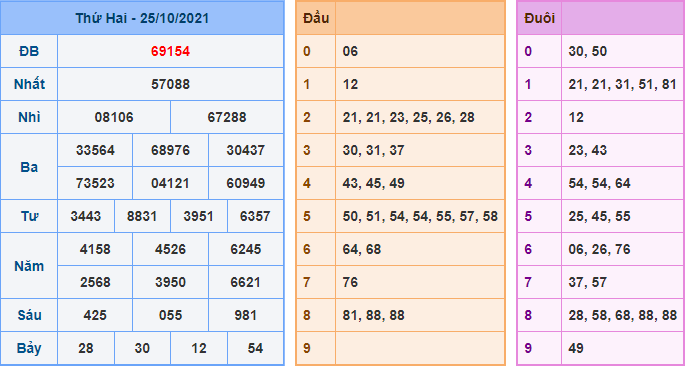The height and width of the screenshot is (366, 686).
Task: Click the Ba prize number 68976
Action: (171, 150)
